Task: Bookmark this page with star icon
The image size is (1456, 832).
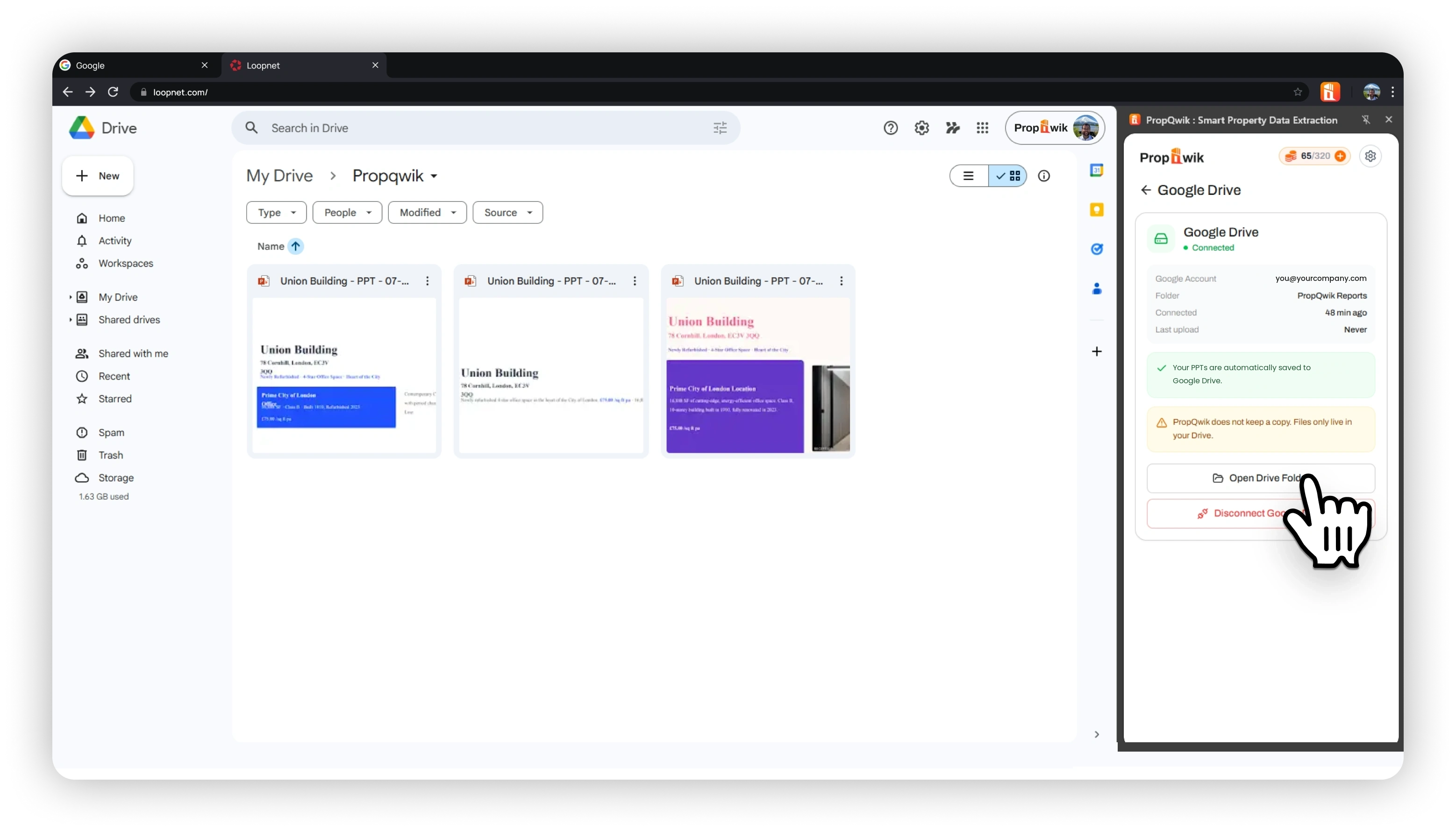Action: coord(1297,92)
